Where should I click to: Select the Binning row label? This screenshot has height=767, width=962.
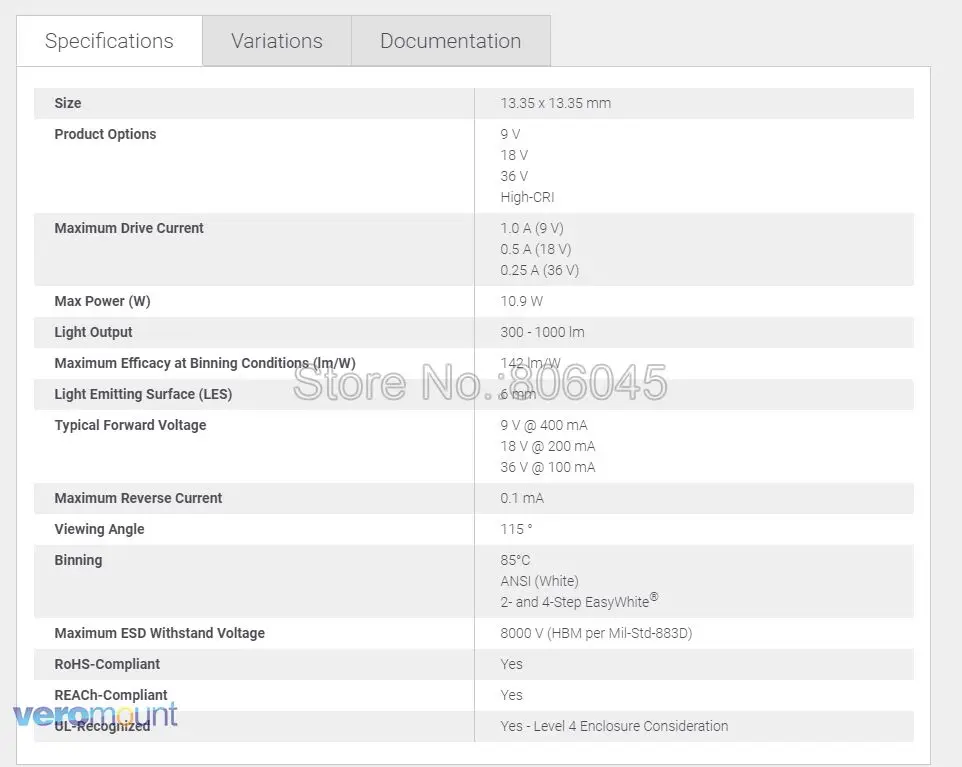[78, 560]
